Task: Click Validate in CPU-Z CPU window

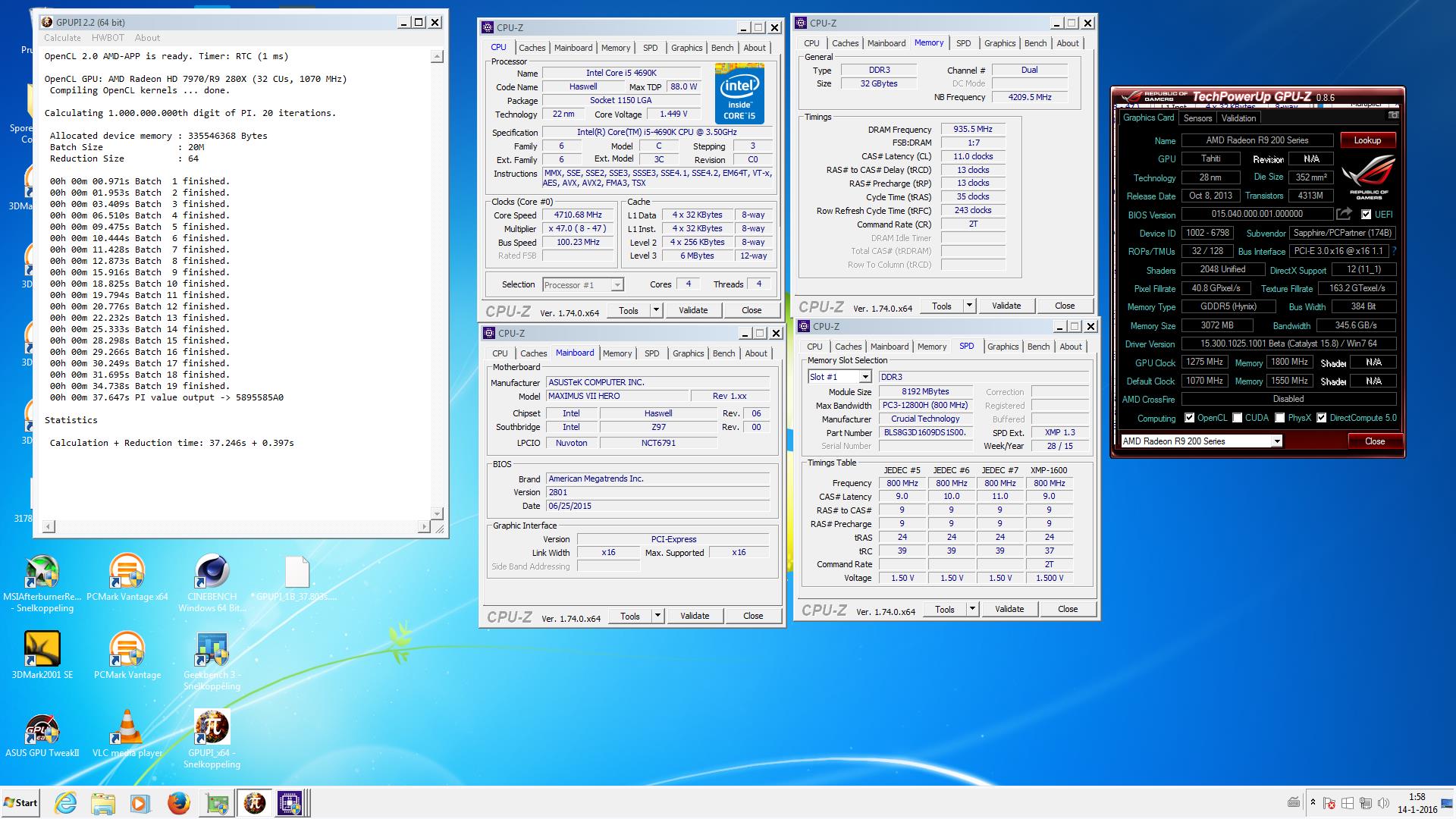Action: coord(693,310)
